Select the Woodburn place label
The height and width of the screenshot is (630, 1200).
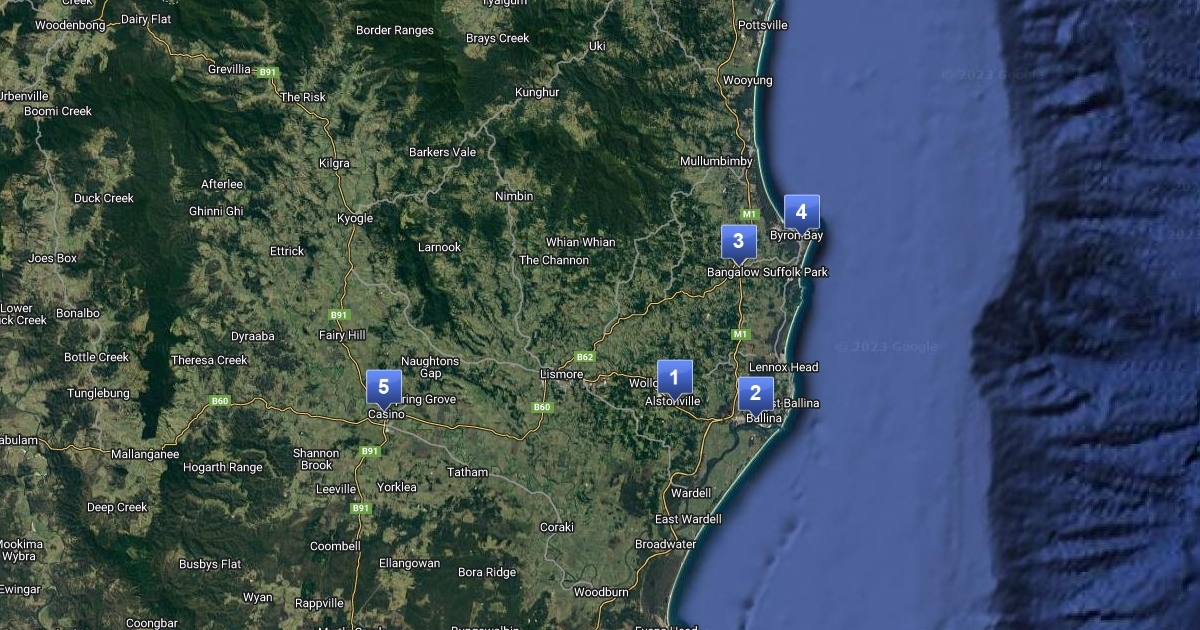[601, 592]
